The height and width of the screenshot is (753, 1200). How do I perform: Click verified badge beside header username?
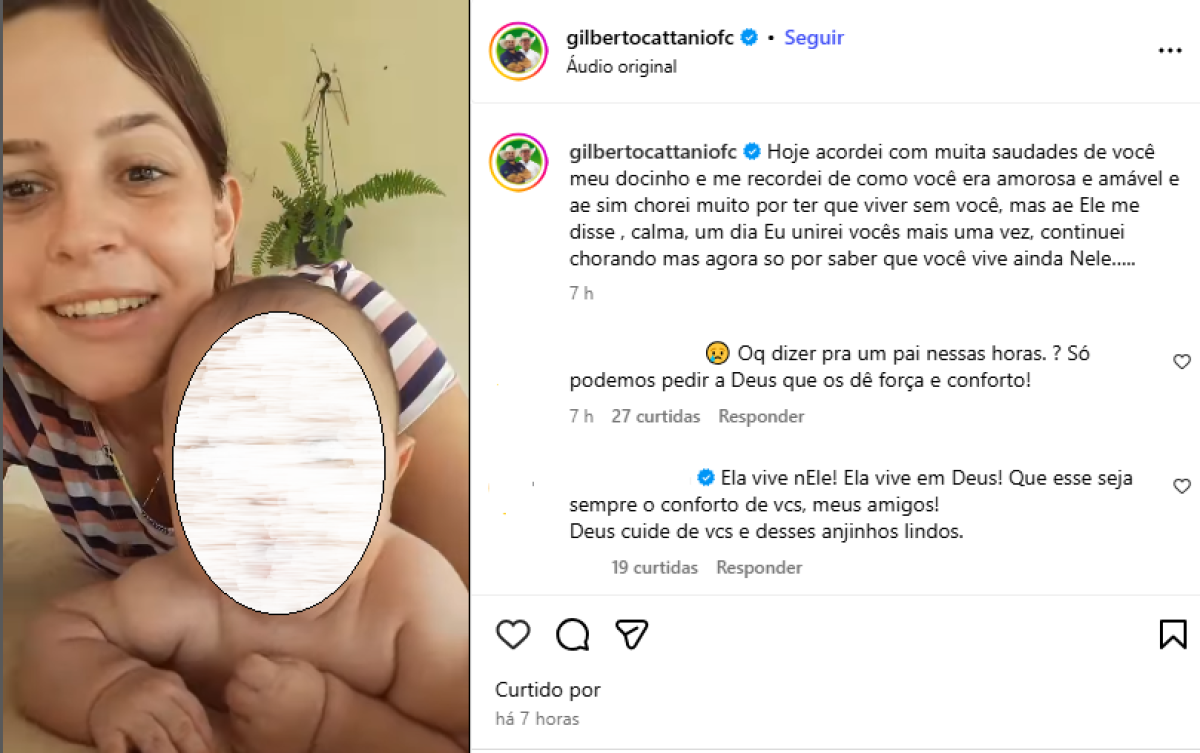coord(749,38)
